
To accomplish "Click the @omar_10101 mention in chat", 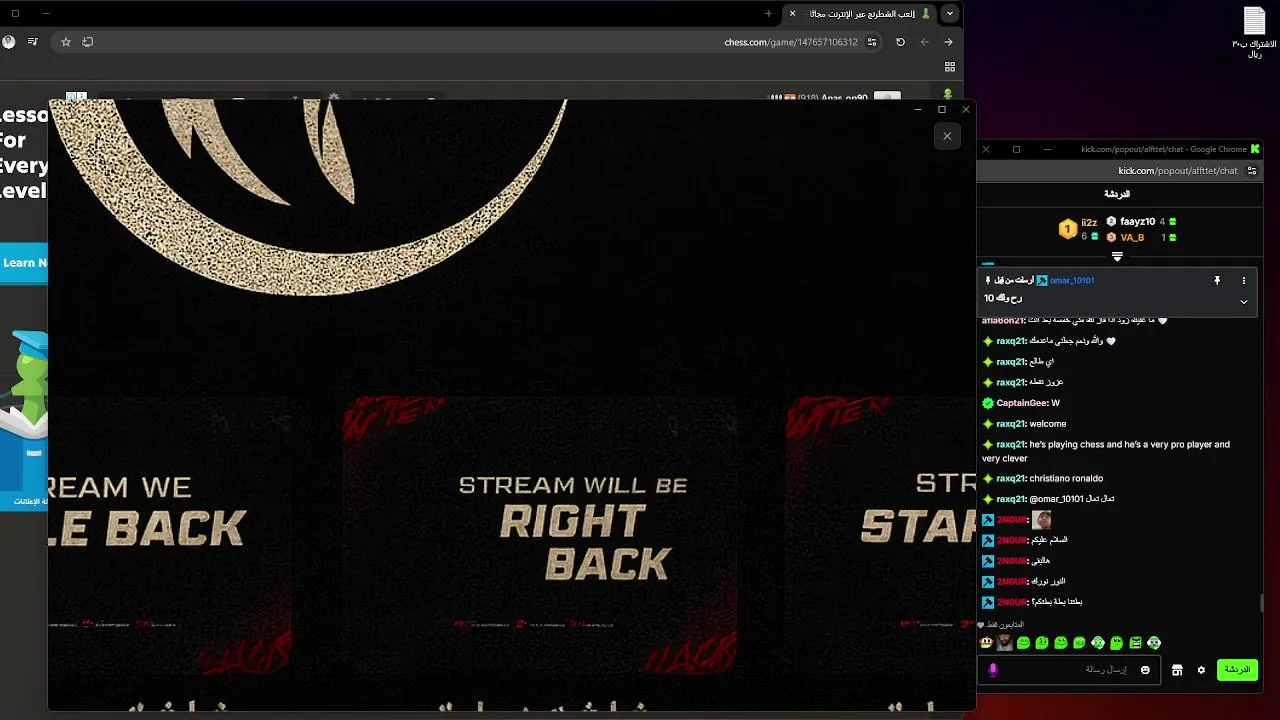I will click(x=1057, y=499).
